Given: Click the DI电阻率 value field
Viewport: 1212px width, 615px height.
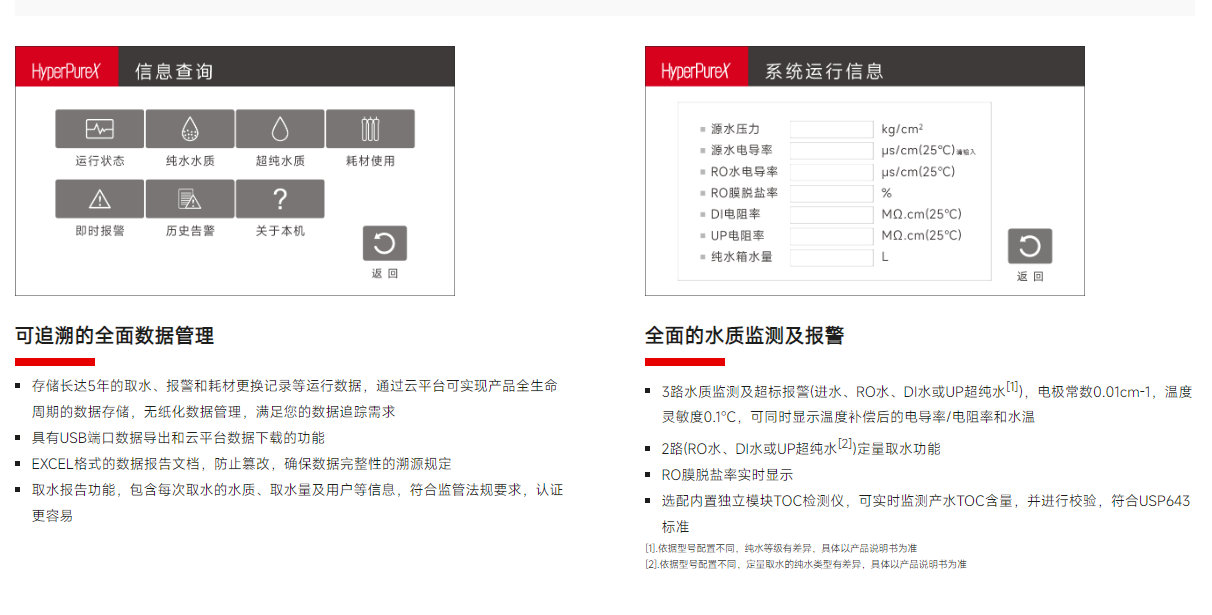Looking at the screenshot, I should coord(831,215).
